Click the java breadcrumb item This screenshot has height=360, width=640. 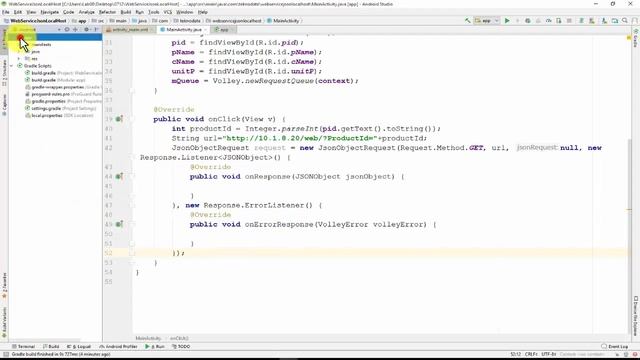140,21
